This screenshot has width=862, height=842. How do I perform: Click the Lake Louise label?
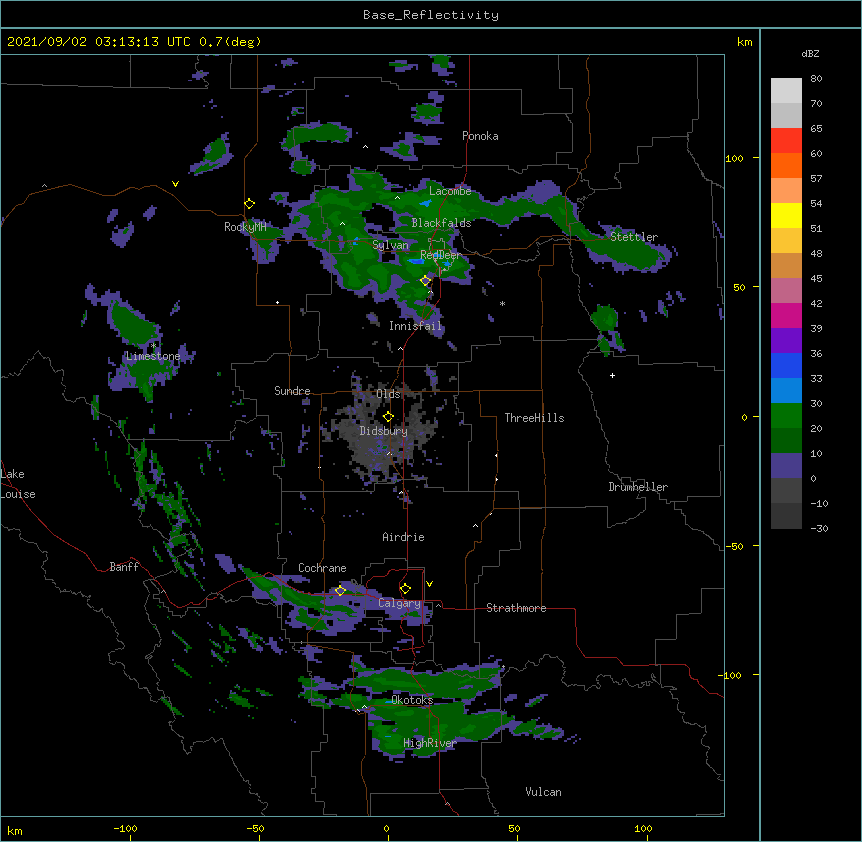[x=18, y=484]
